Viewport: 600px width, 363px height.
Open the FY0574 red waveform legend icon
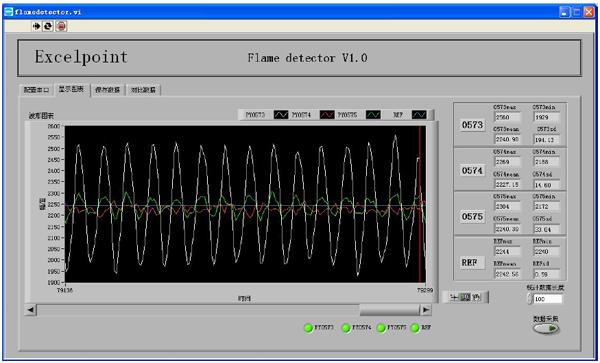click(327, 114)
